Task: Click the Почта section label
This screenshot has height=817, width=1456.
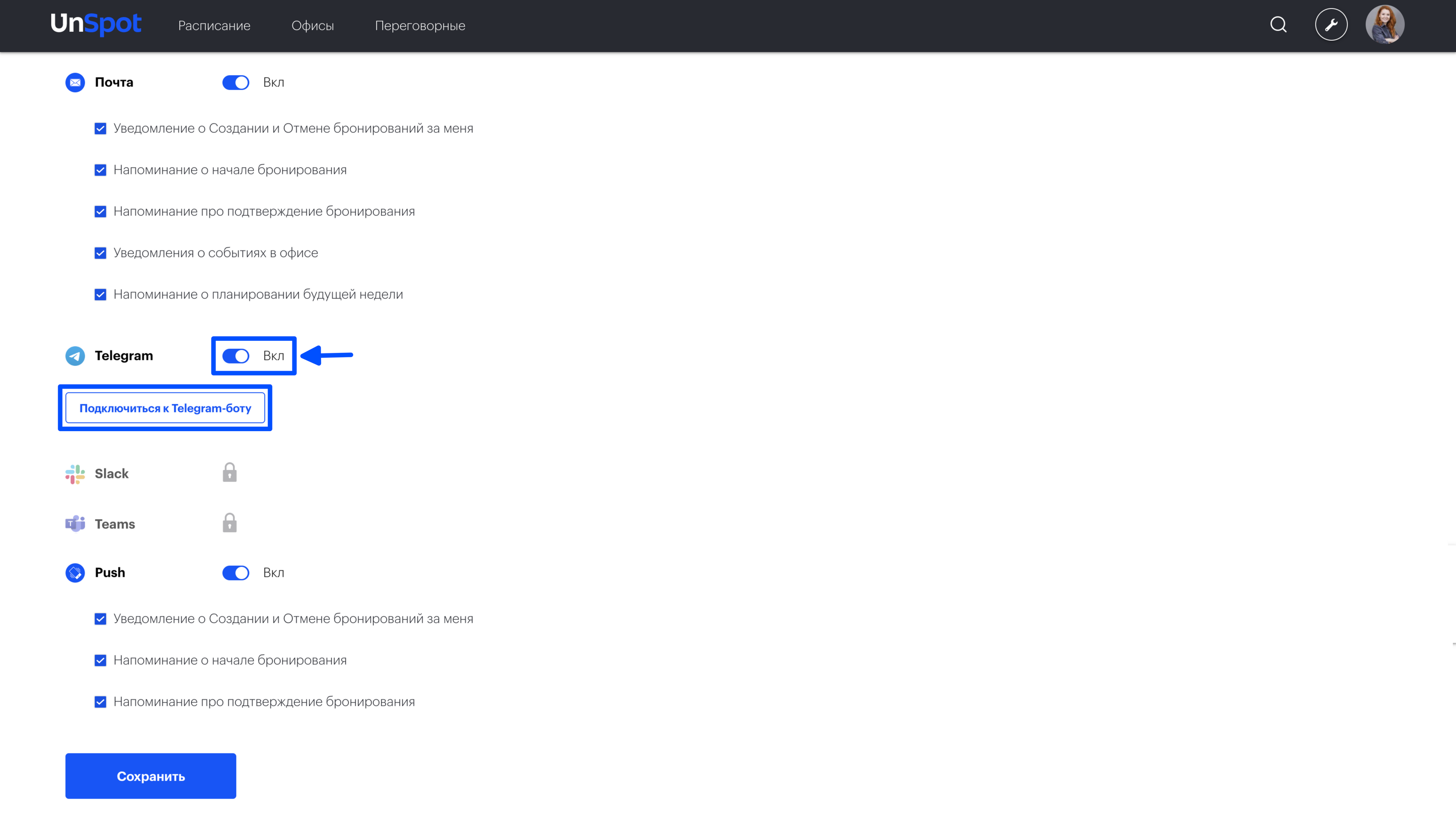Action: pos(114,82)
